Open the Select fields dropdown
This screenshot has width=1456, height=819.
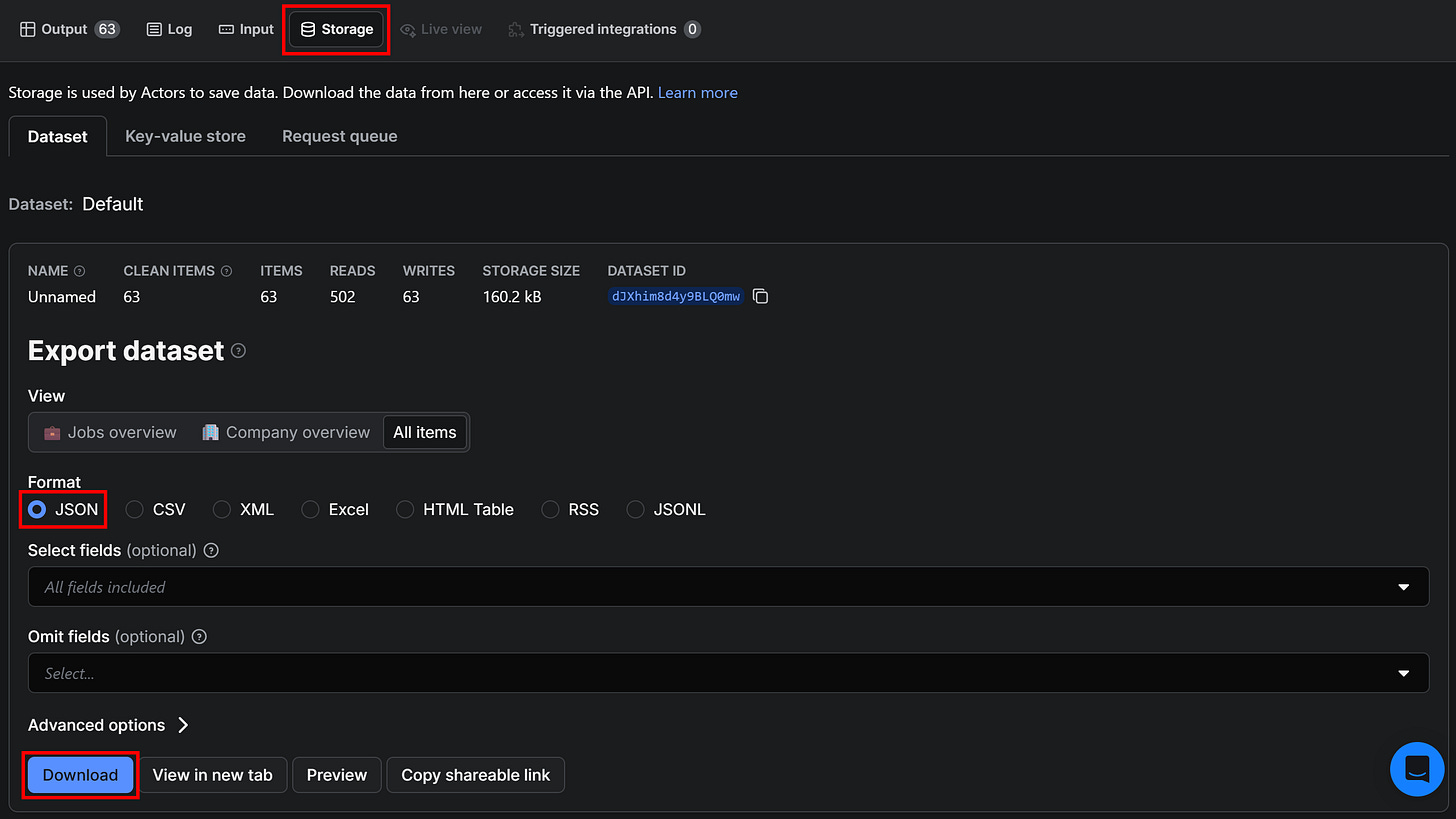point(728,587)
